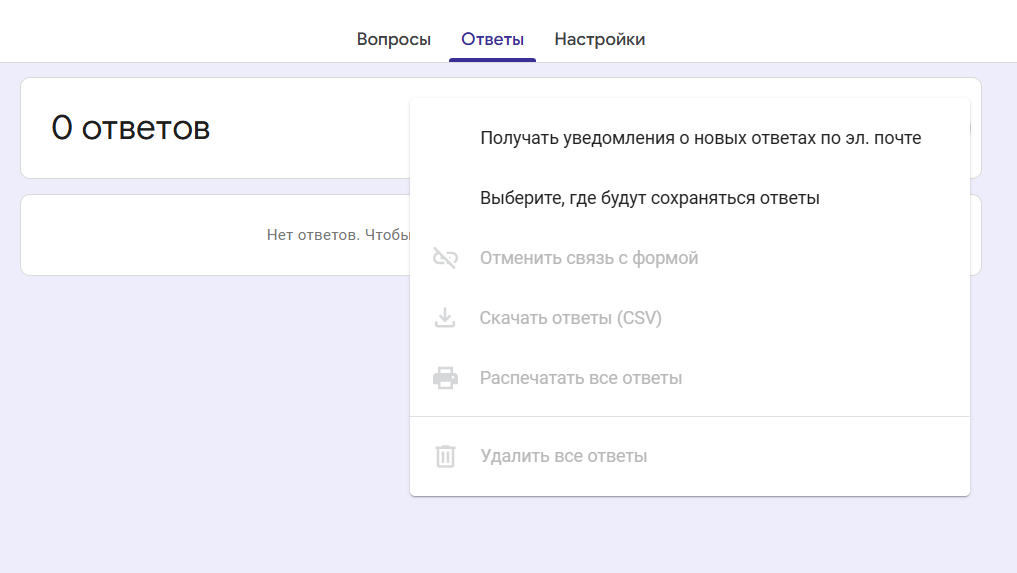Click the printer icon
The height and width of the screenshot is (573, 1017).
point(446,378)
